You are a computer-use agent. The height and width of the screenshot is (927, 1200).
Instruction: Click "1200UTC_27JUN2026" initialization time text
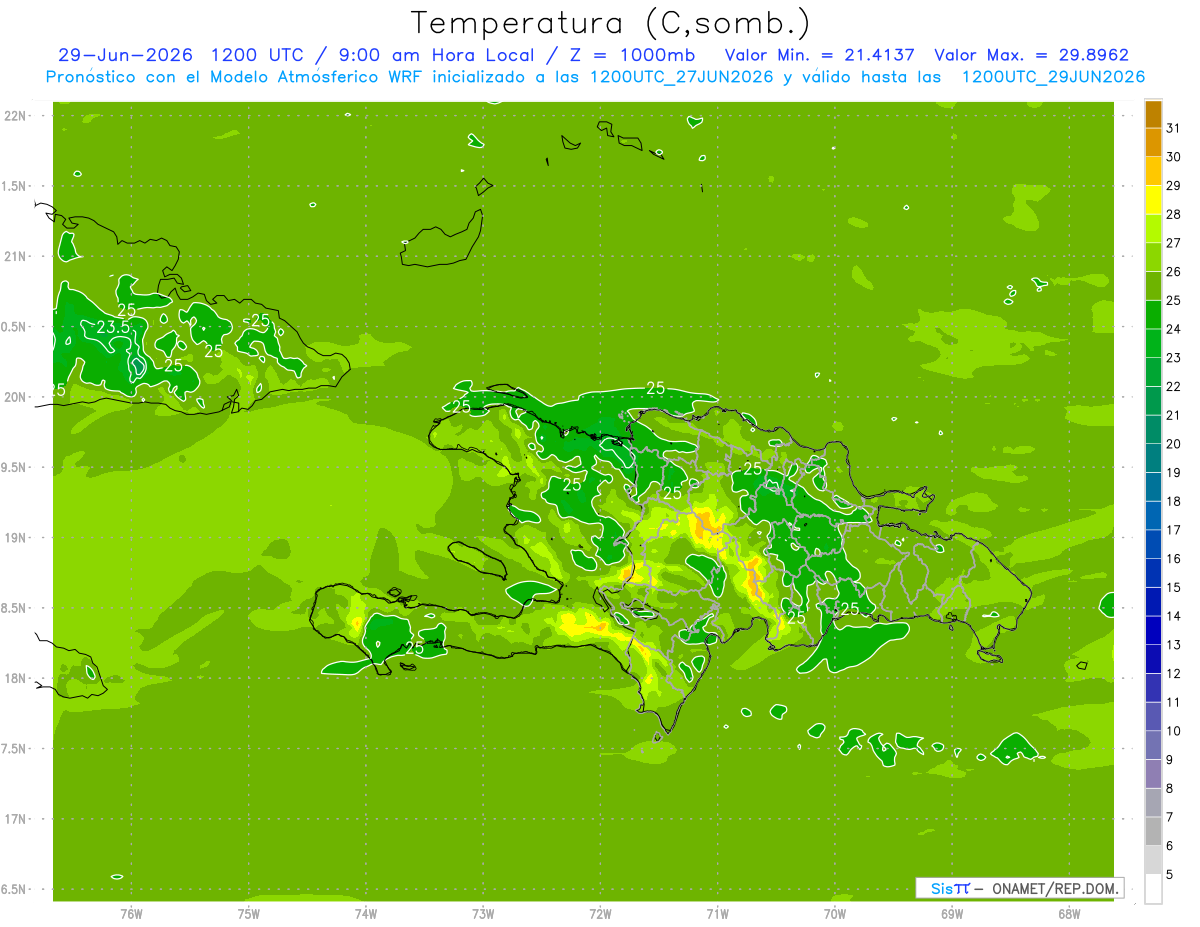click(x=682, y=77)
